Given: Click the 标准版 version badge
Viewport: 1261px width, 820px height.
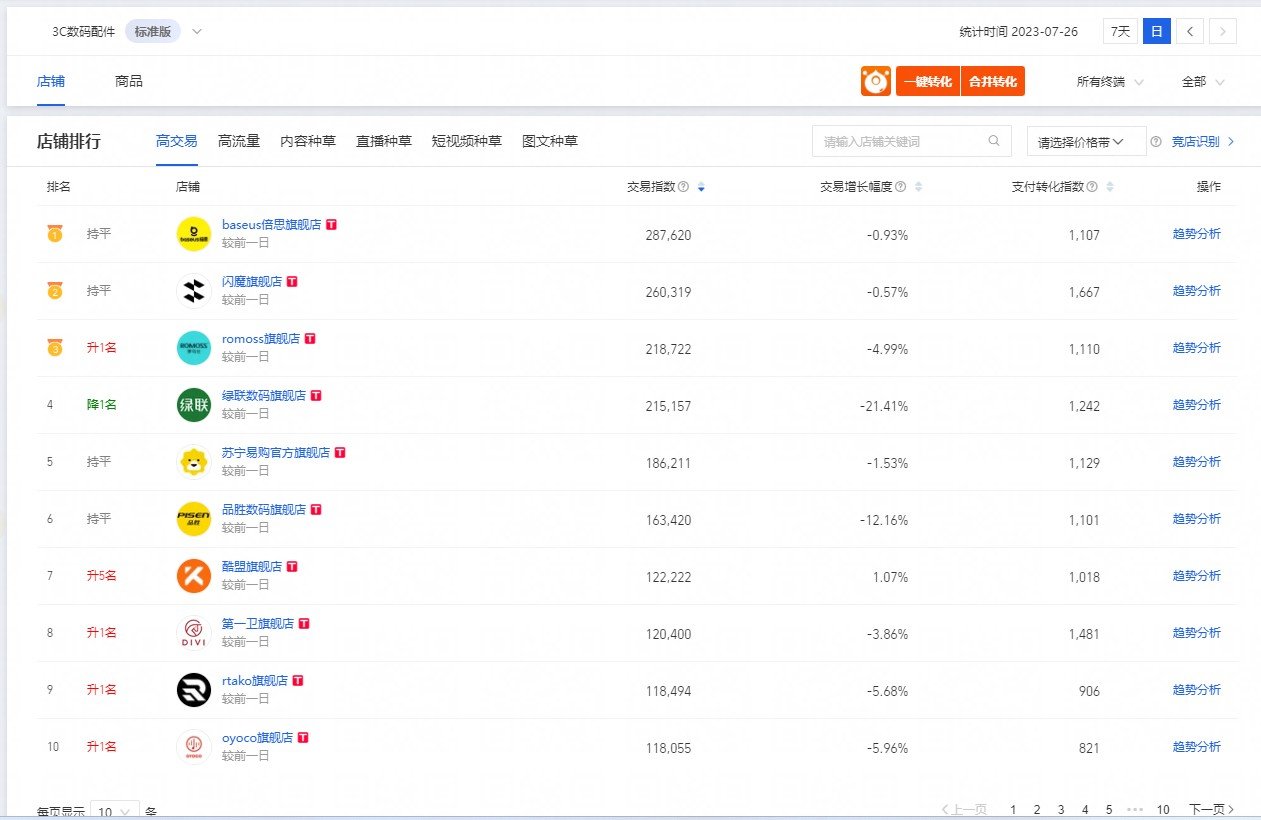Looking at the screenshot, I should tap(153, 31).
